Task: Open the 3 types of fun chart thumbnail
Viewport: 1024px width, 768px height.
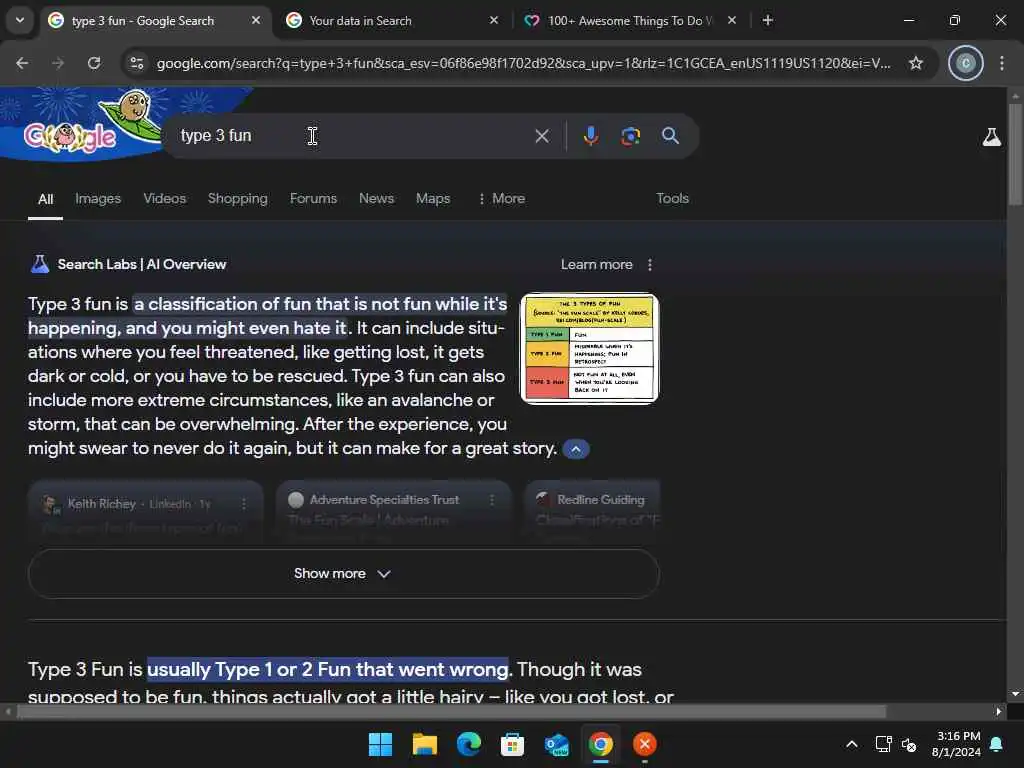Action: tap(589, 349)
